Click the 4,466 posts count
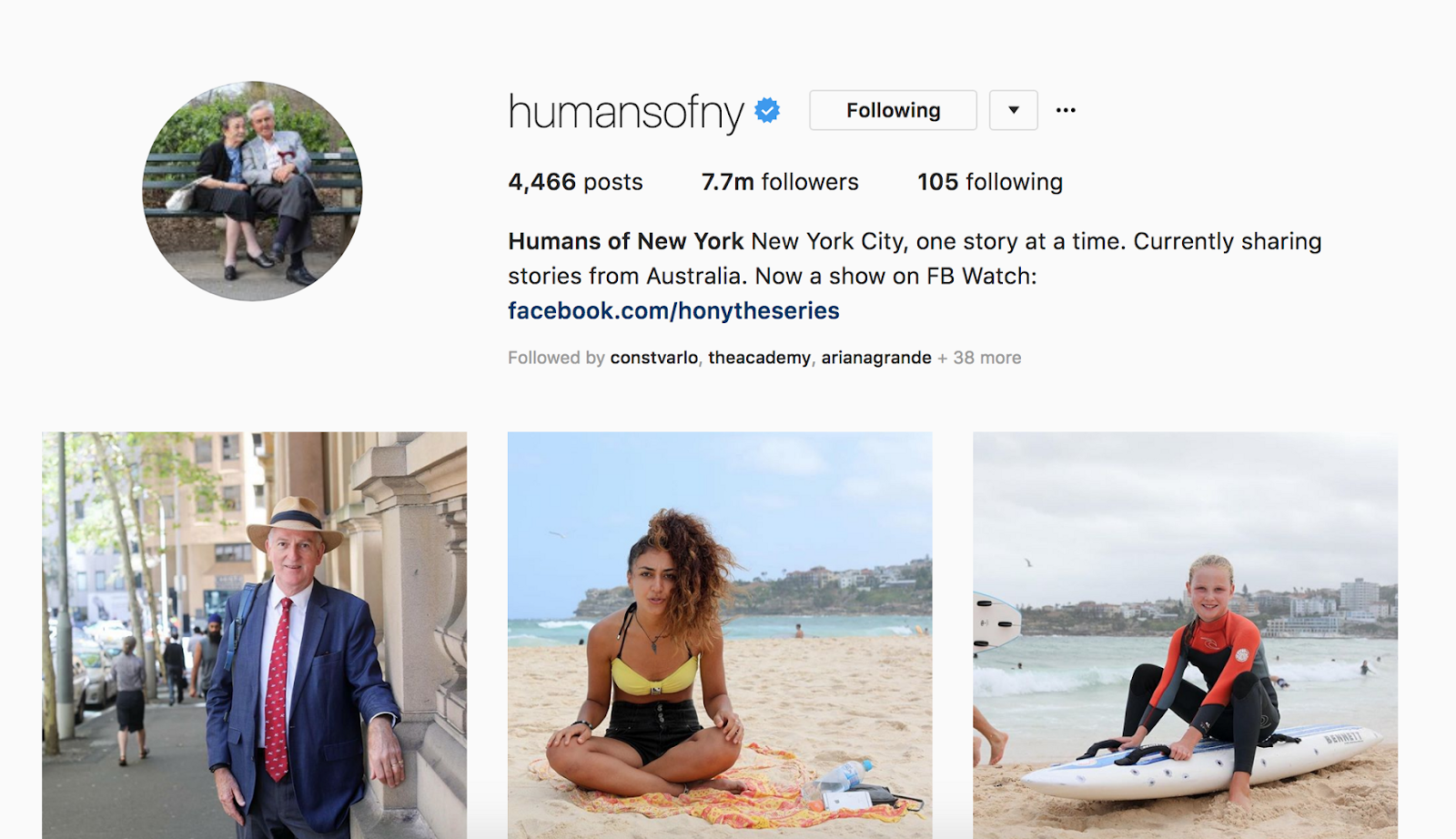1456x839 pixels. click(x=575, y=182)
